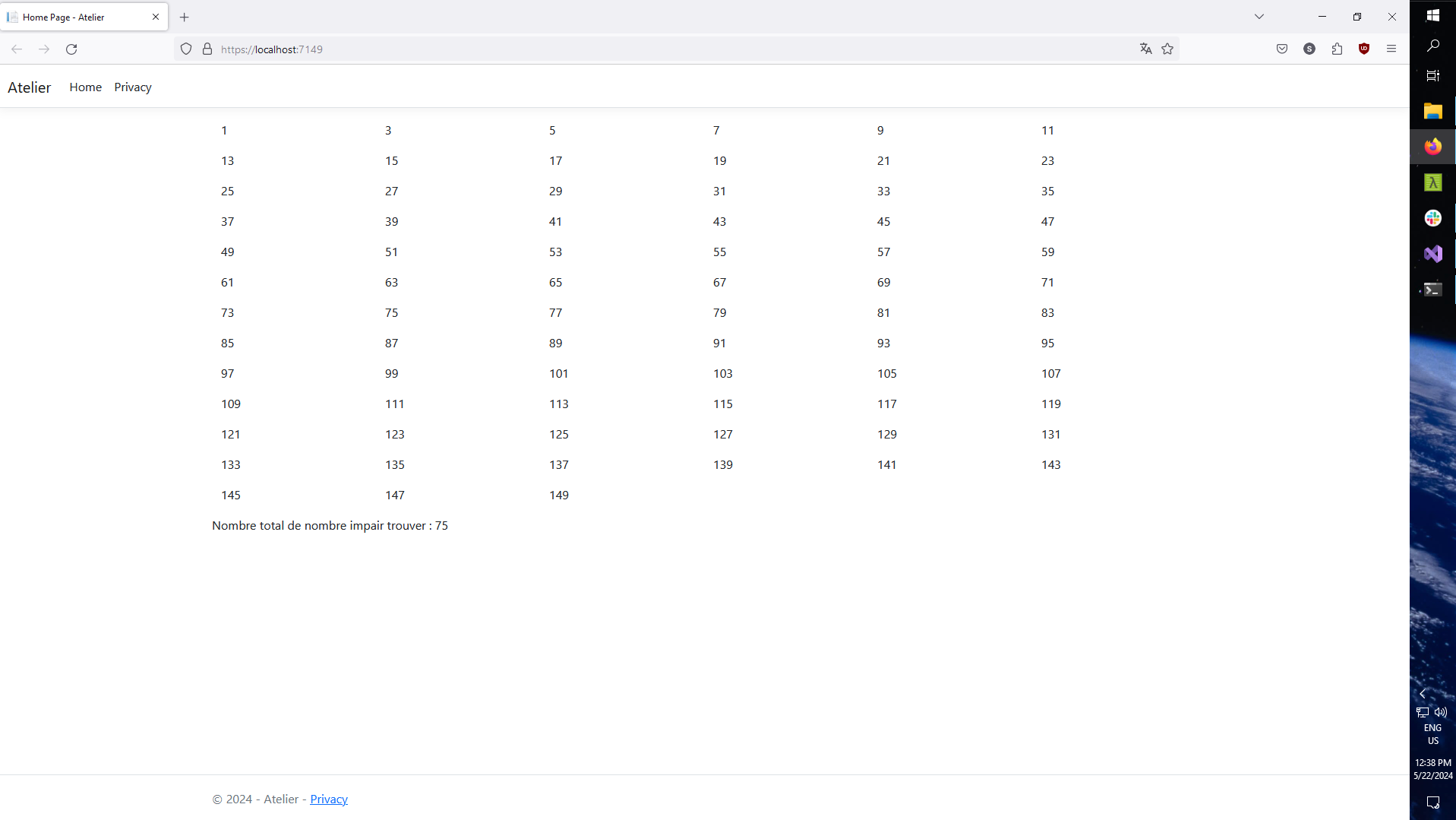Translate the page using the translation icon
Viewport: 1456px width, 820px height.
pos(1146,49)
